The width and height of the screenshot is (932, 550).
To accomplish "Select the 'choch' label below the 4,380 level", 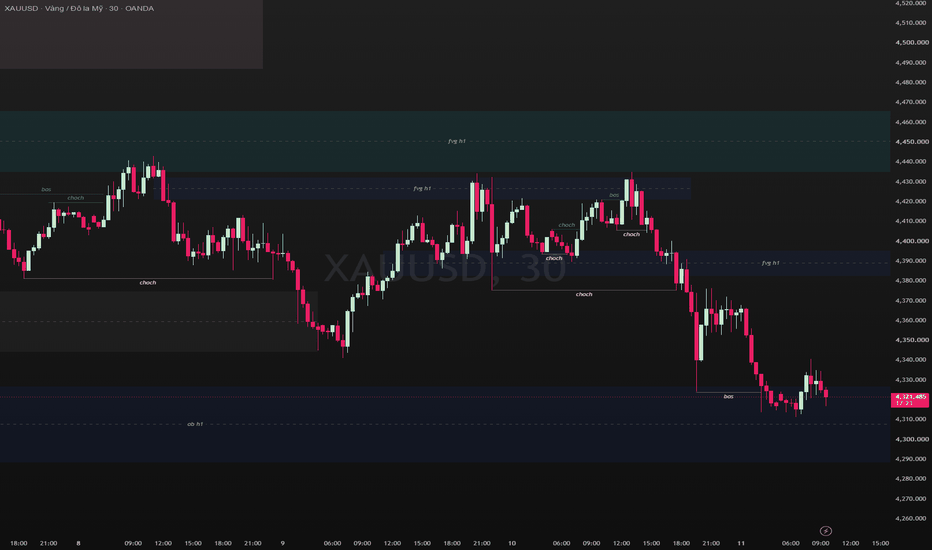I will [584, 294].
